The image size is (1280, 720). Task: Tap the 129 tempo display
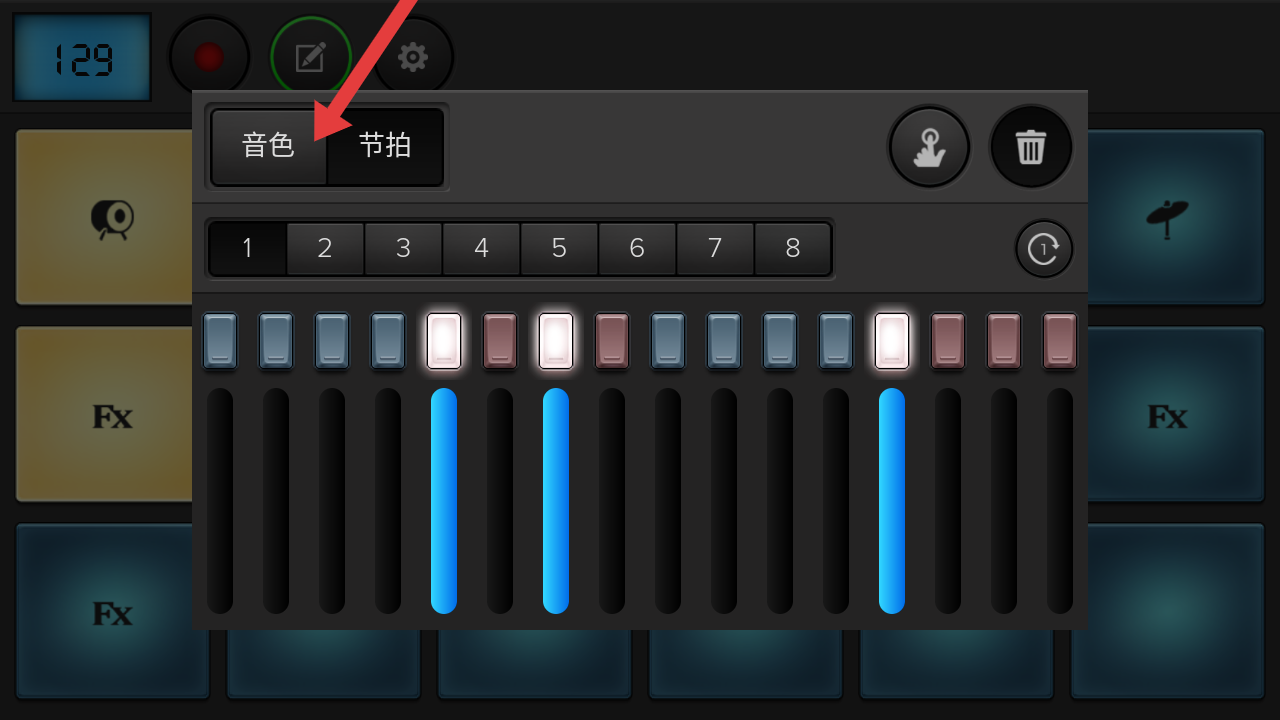click(x=82, y=58)
